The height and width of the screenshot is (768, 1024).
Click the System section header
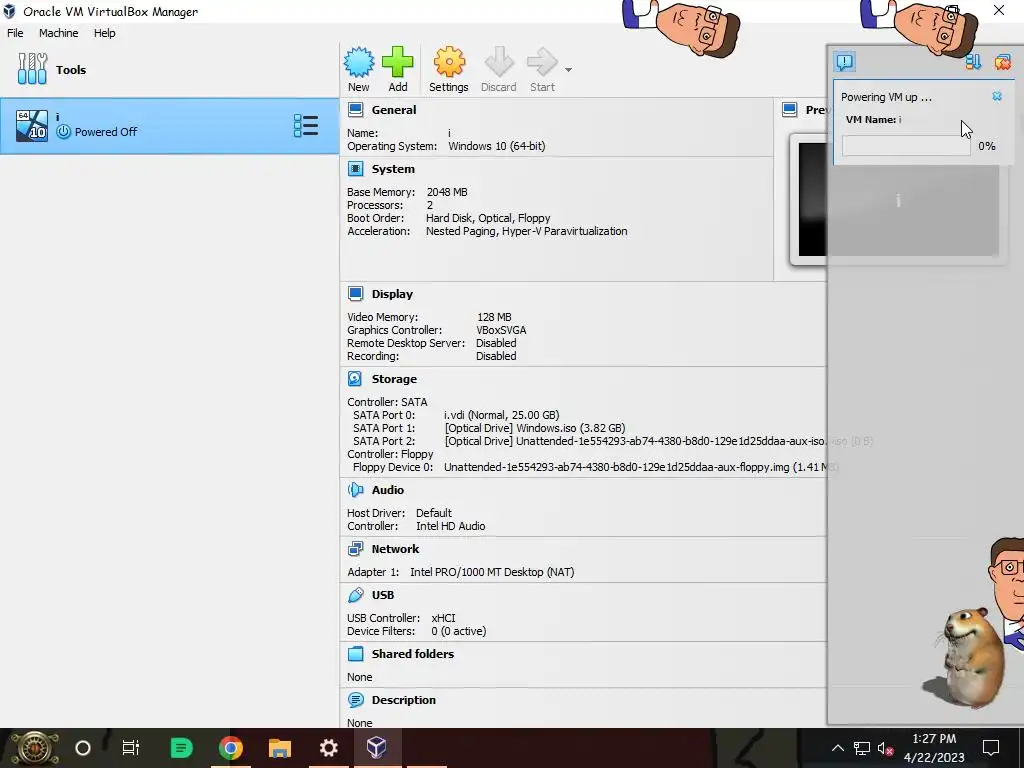click(x=393, y=168)
